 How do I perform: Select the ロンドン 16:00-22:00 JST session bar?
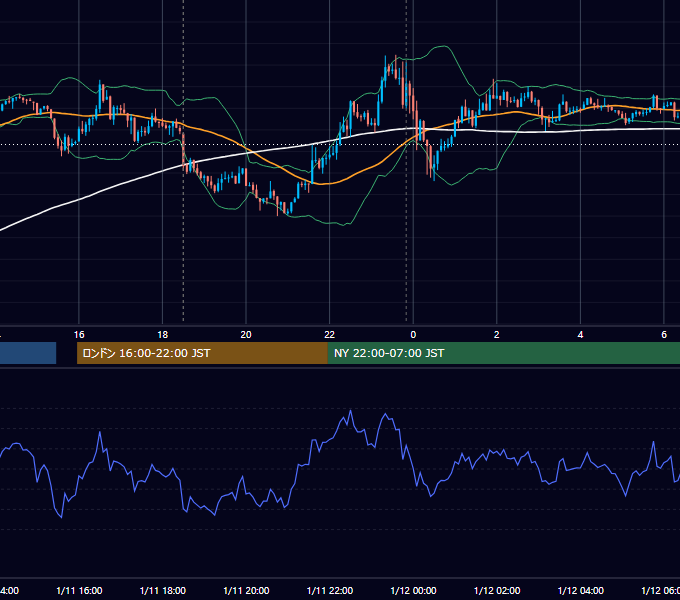click(x=202, y=353)
